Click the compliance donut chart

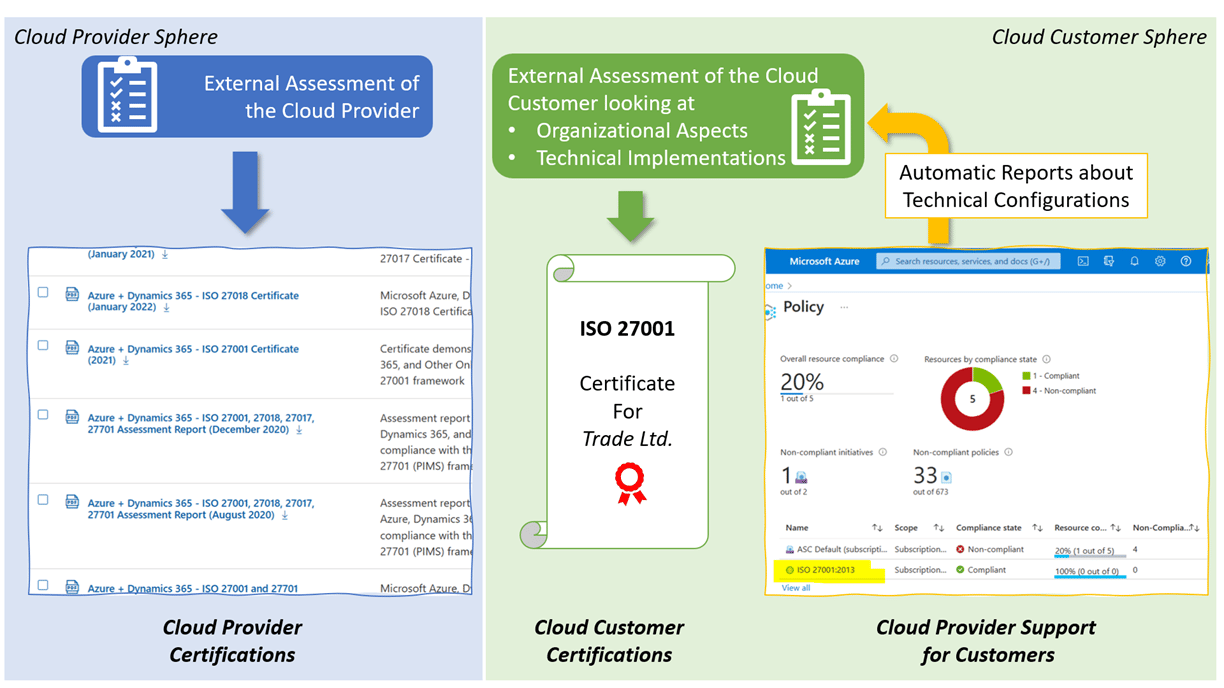click(972, 398)
